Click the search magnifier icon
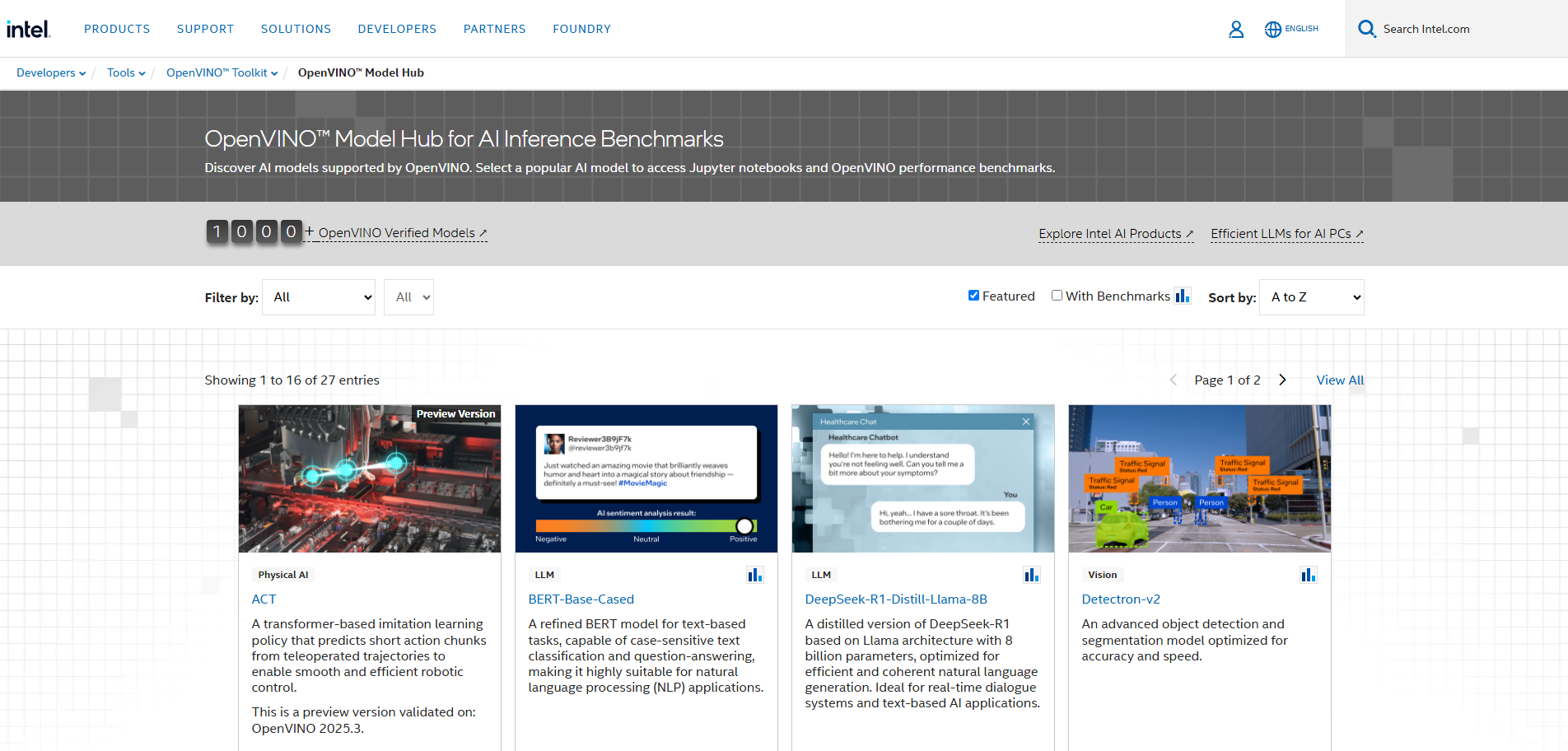Image resolution: width=1568 pixels, height=751 pixels. click(x=1367, y=29)
